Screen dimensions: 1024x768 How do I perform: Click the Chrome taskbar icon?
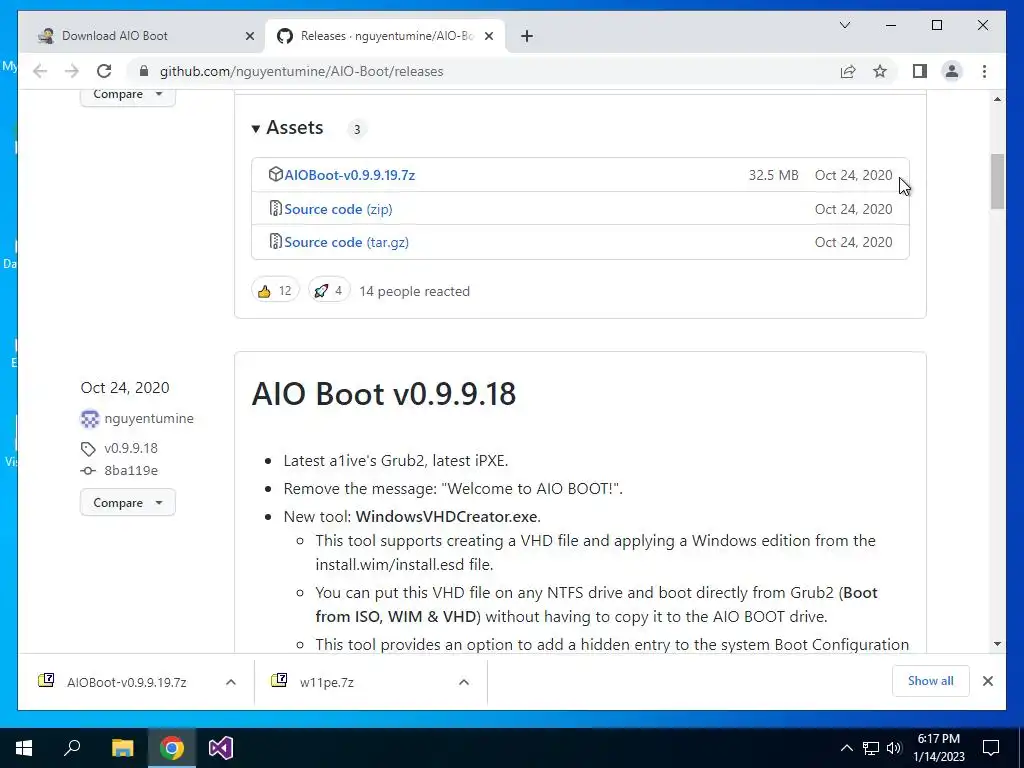[172, 748]
